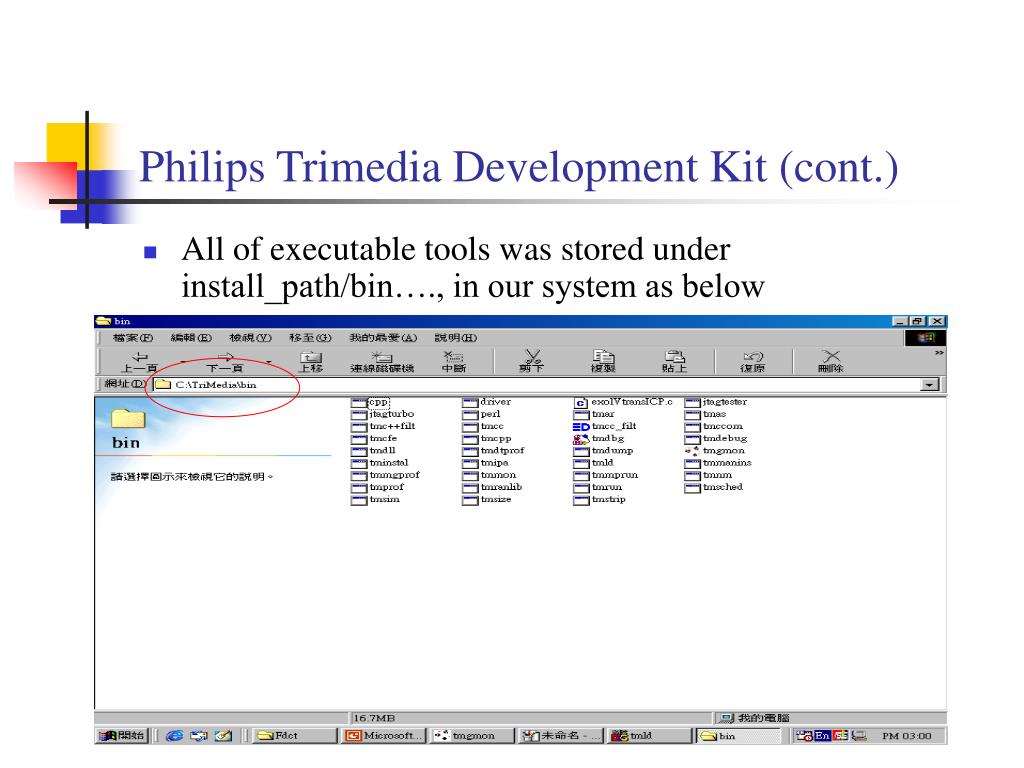The height and width of the screenshot is (768, 1024).
Task: Click the Cut (剪下) scissors icon
Action: [x=532, y=361]
